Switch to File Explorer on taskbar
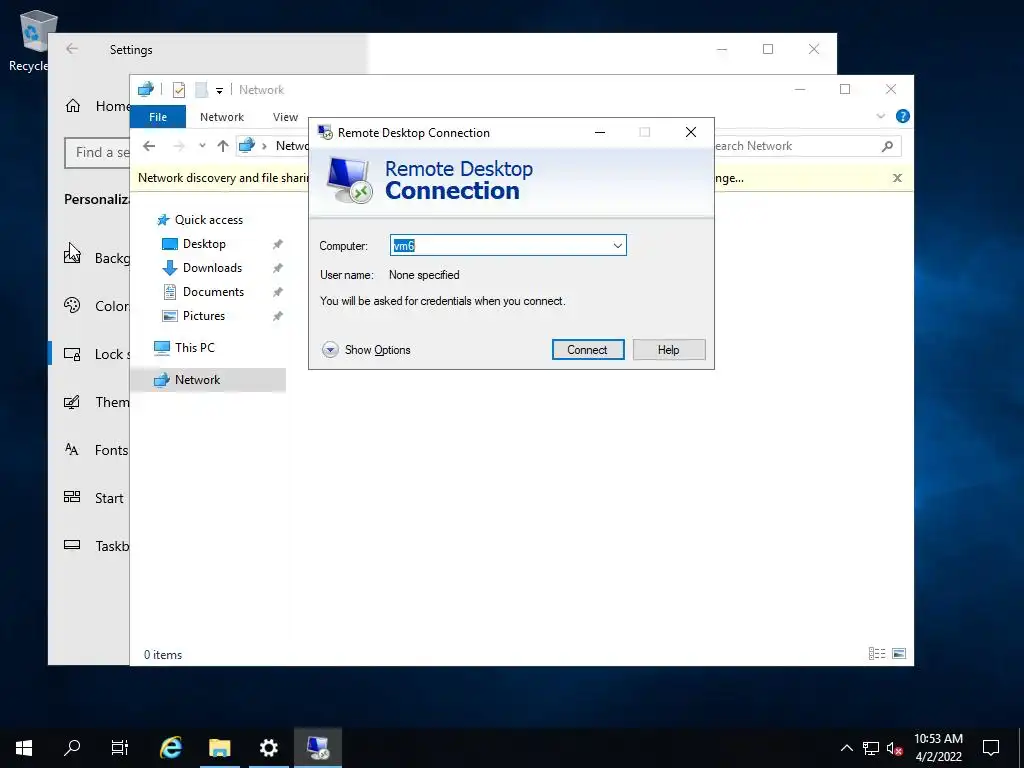The height and width of the screenshot is (768, 1024). click(219, 748)
